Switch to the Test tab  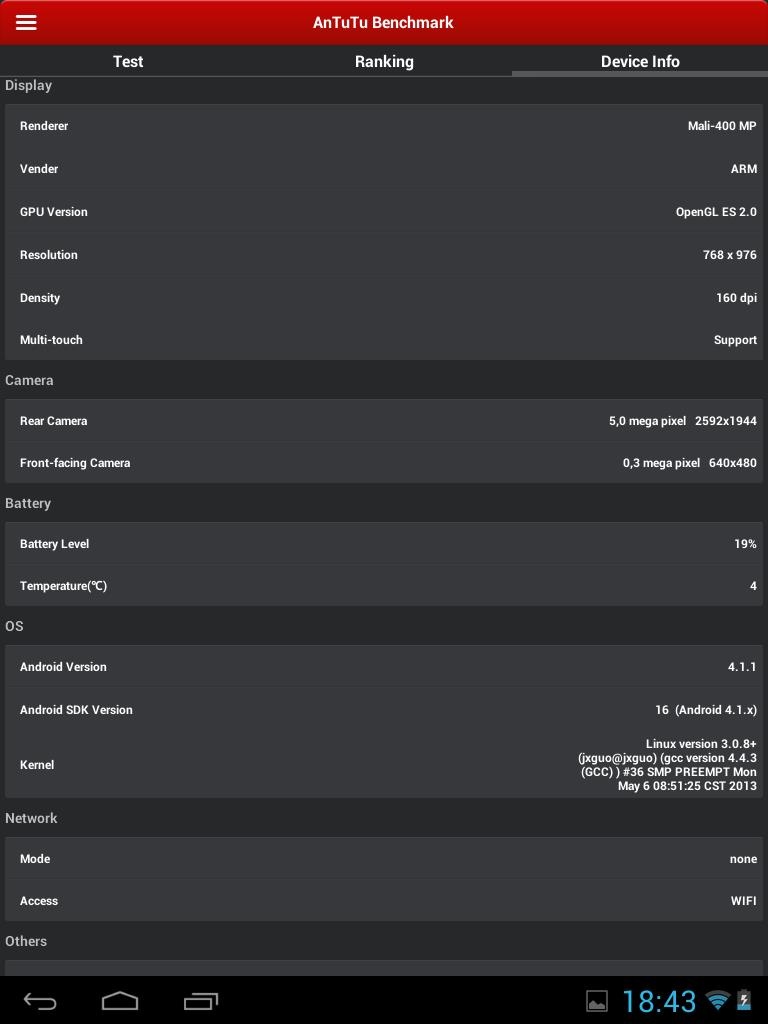click(128, 61)
